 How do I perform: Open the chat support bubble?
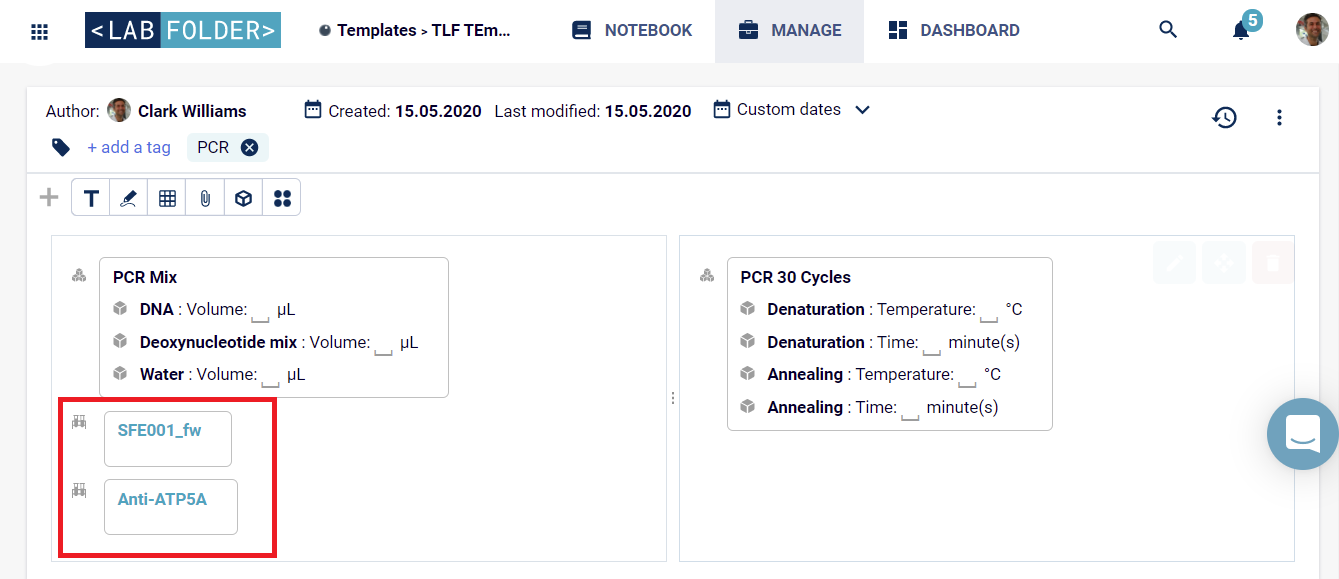[x=1303, y=434]
